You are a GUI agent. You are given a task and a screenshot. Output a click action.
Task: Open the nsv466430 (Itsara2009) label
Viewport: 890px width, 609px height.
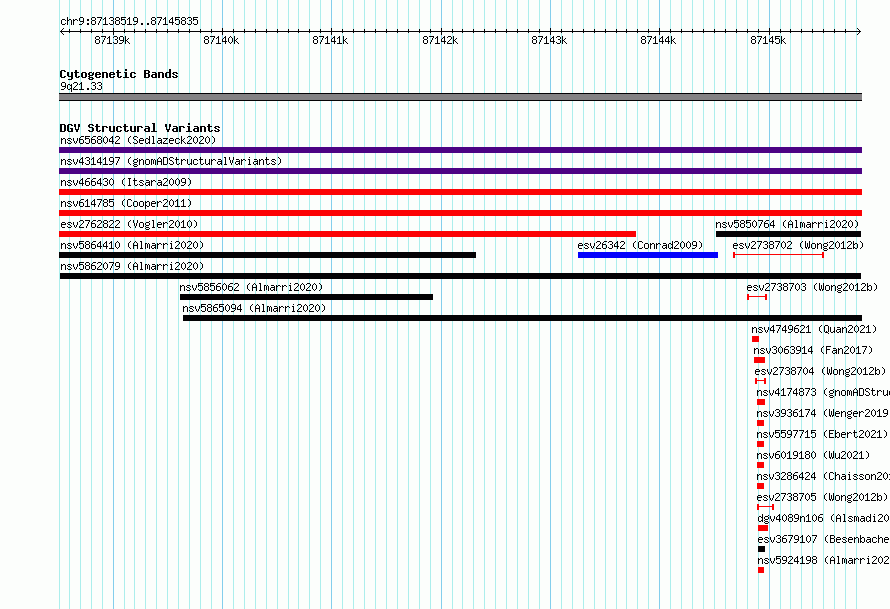click(x=126, y=182)
